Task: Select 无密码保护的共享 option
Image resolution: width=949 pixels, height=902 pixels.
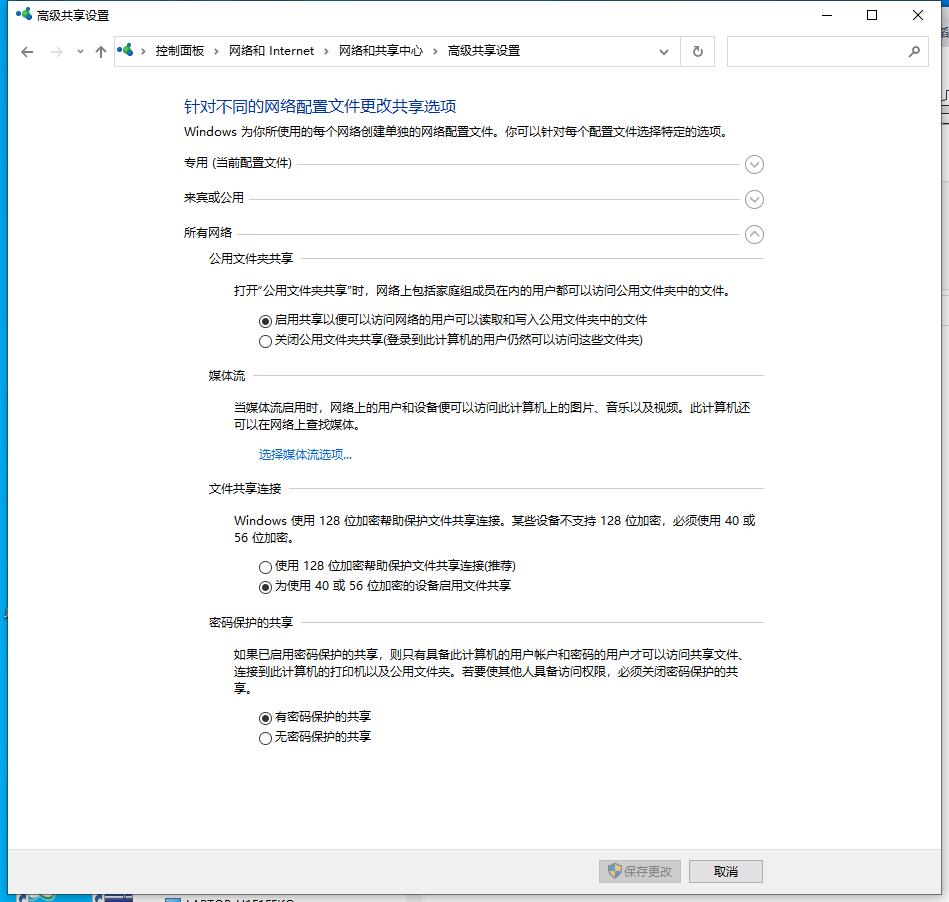Action: point(265,738)
